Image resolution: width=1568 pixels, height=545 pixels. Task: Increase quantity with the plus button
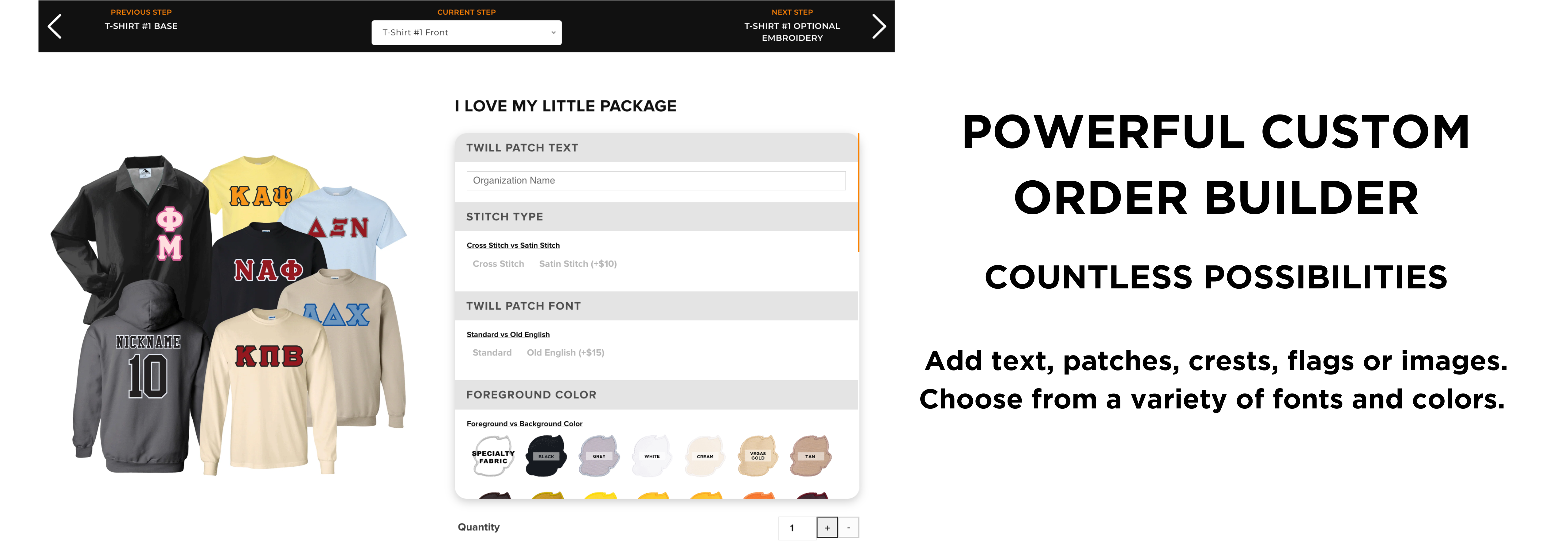827,528
